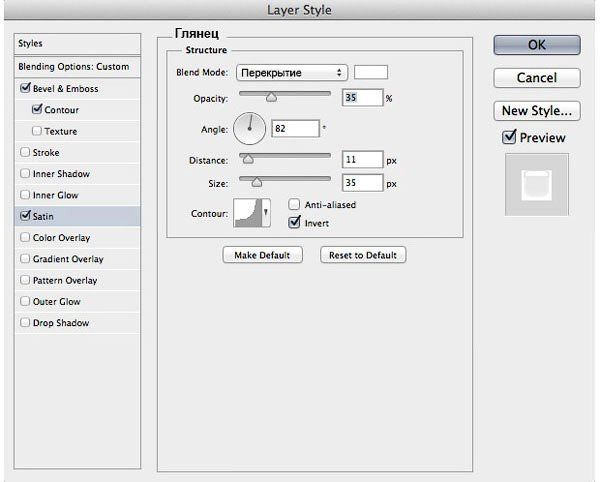Open the Contour curve thumbnail picker
600x482 pixels.
(x=248, y=213)
